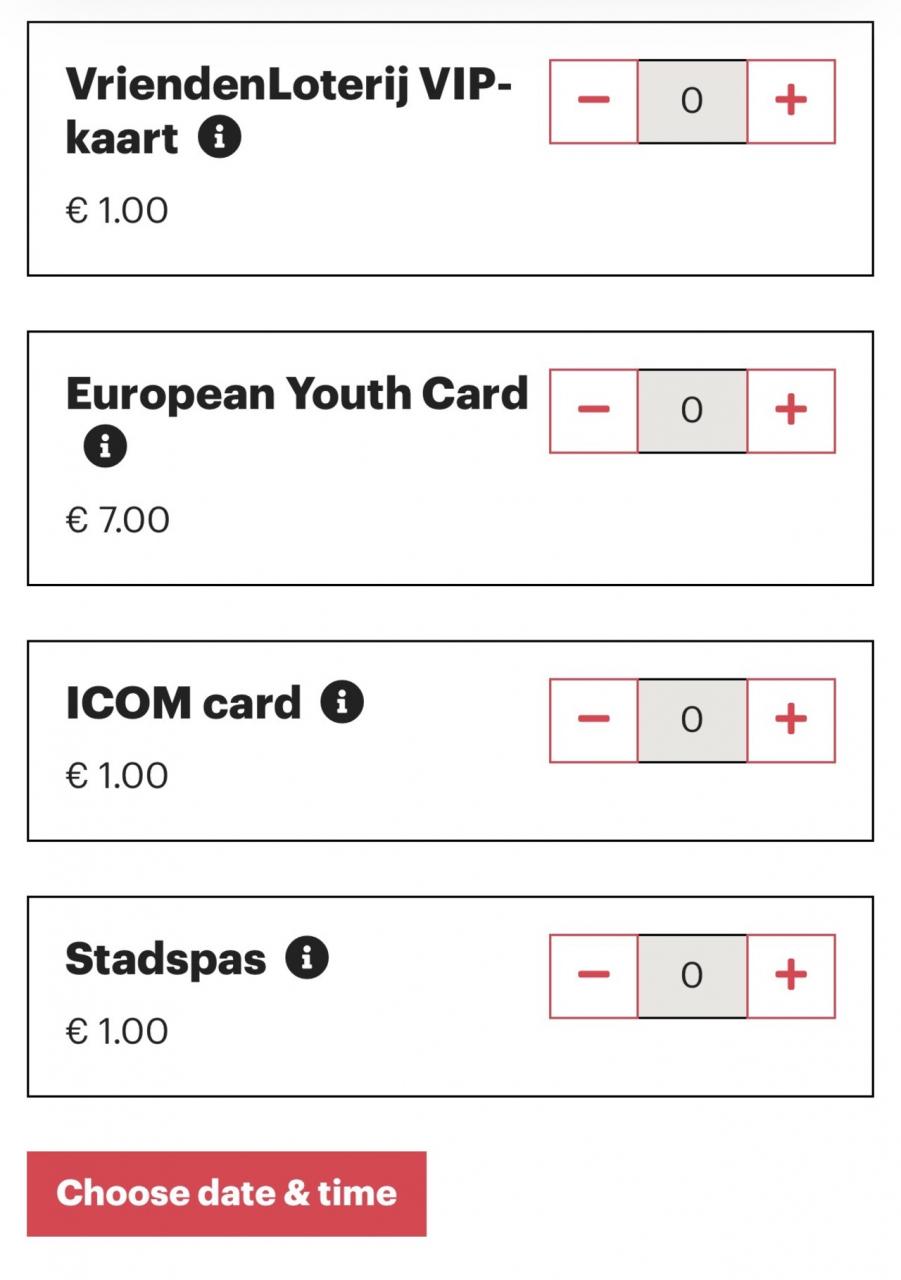View Stadspas information icon

coord(307,958)
